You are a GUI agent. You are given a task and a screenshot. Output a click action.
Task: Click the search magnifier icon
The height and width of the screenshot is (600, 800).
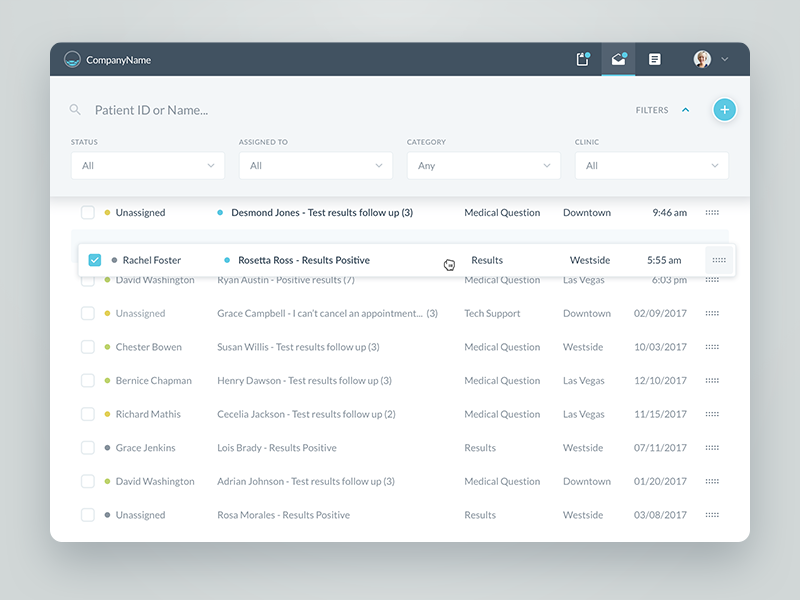coord(76,110)
